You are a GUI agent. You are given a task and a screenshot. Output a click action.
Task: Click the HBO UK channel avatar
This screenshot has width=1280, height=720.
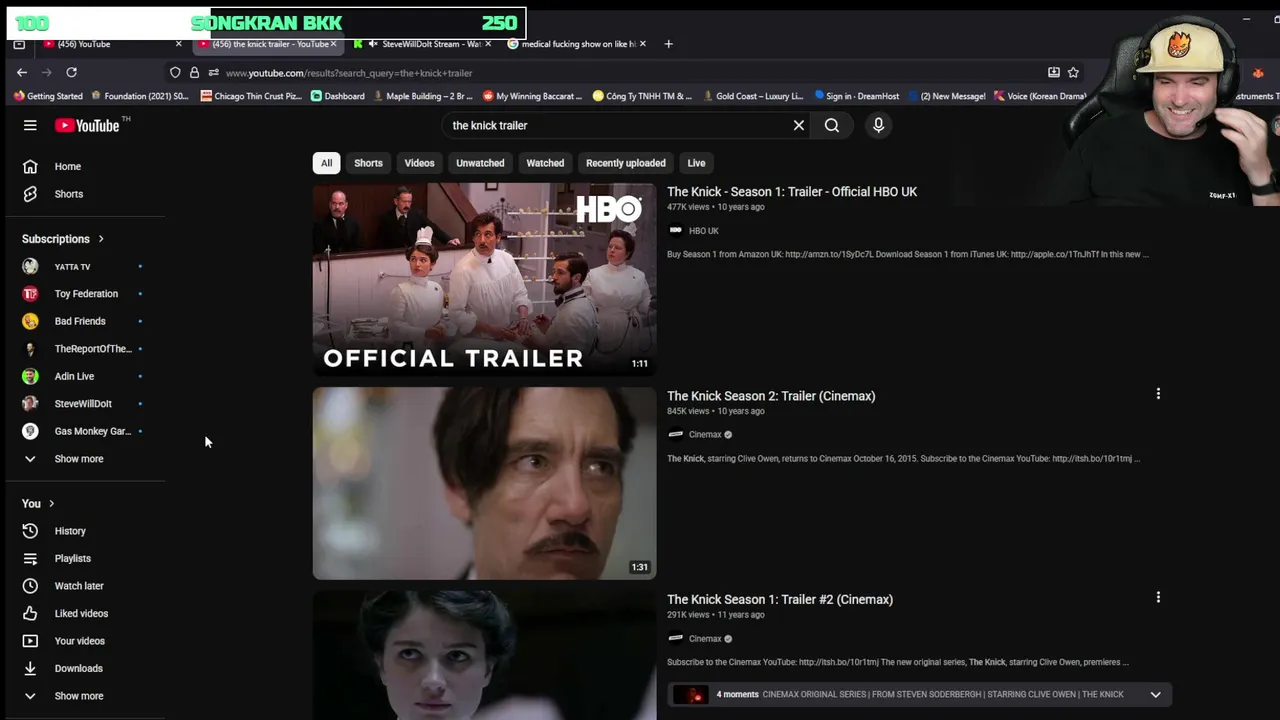(x=676, y=230)
